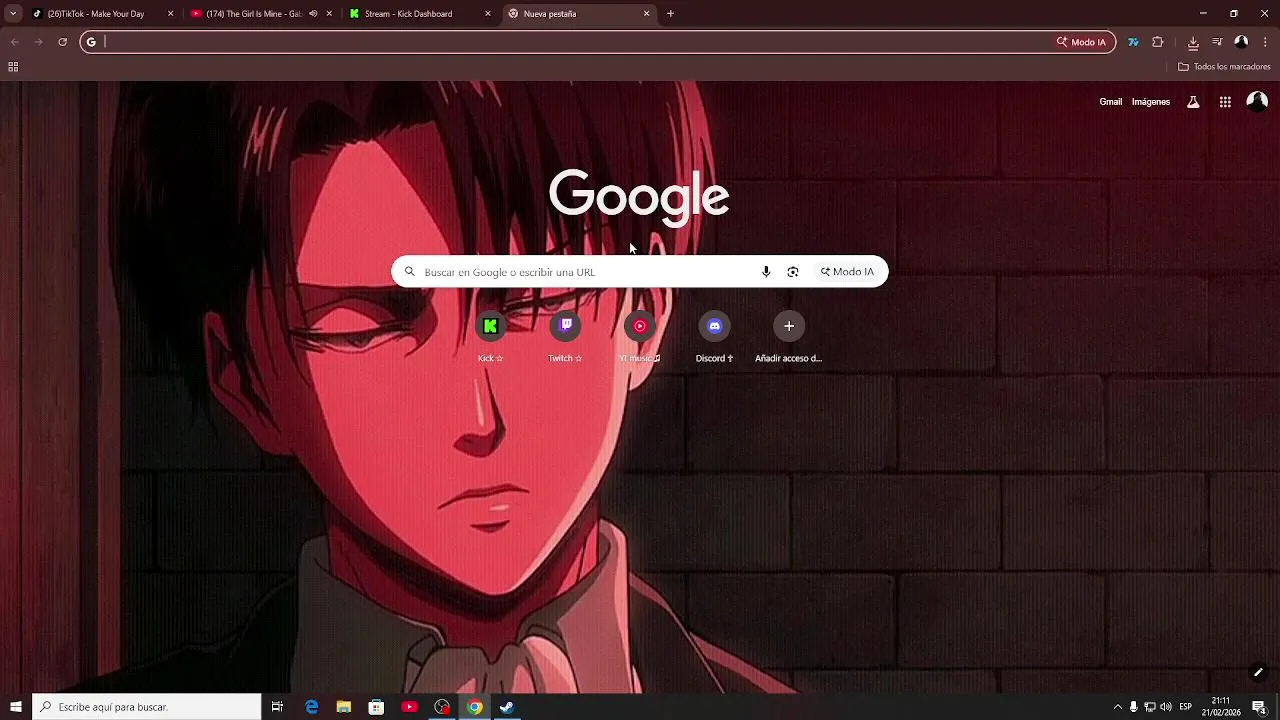Viewport: 1280px width, 720px height.
Task: Open the Discord shortcut tile
Action: point(714,326)
